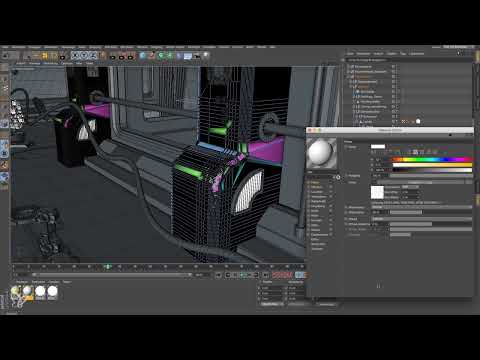Toggle the Y axis lock button

click(x=84, y=56)
